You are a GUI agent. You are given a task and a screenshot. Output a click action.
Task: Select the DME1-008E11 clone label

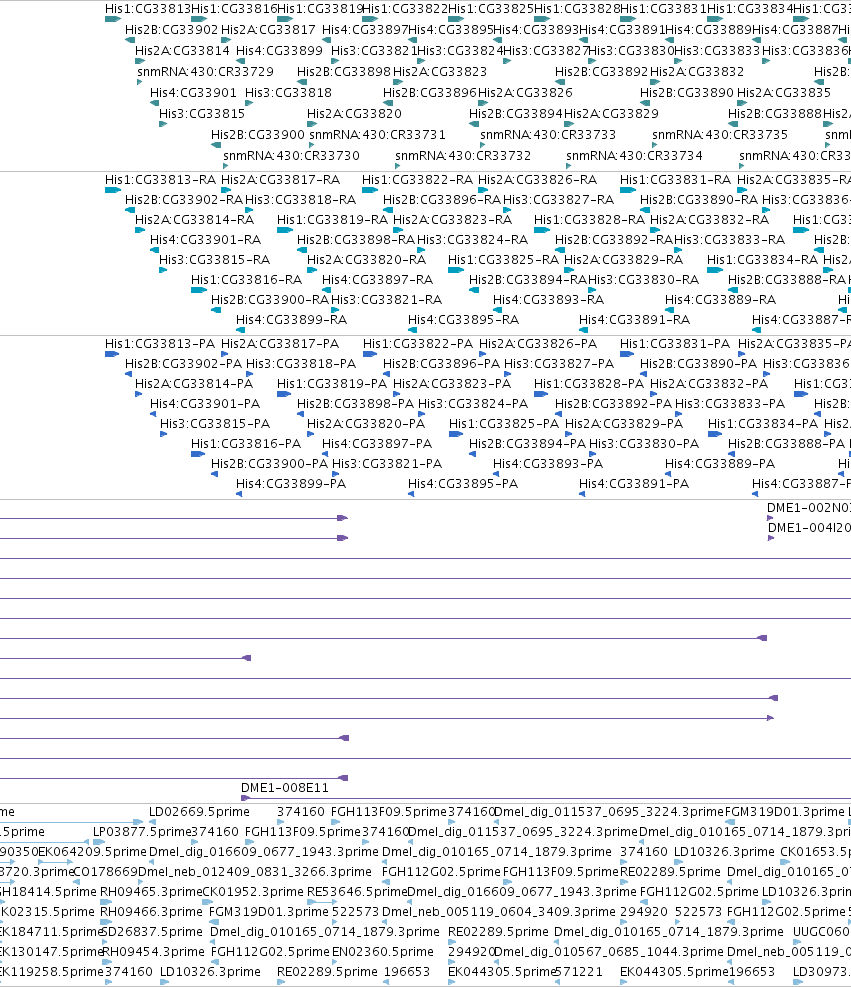285,788
